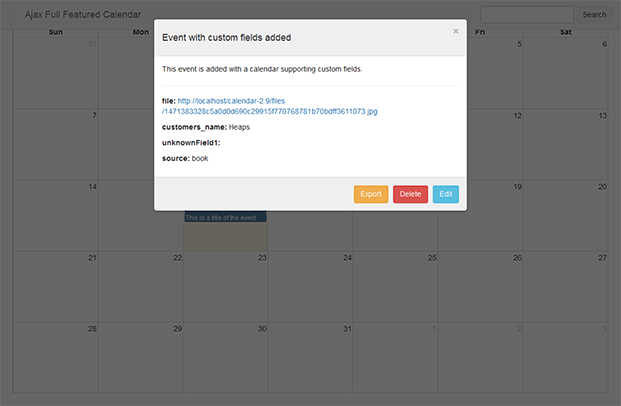621x406 pixels.
Task: Click the search input field
Action: pos(527,15)
